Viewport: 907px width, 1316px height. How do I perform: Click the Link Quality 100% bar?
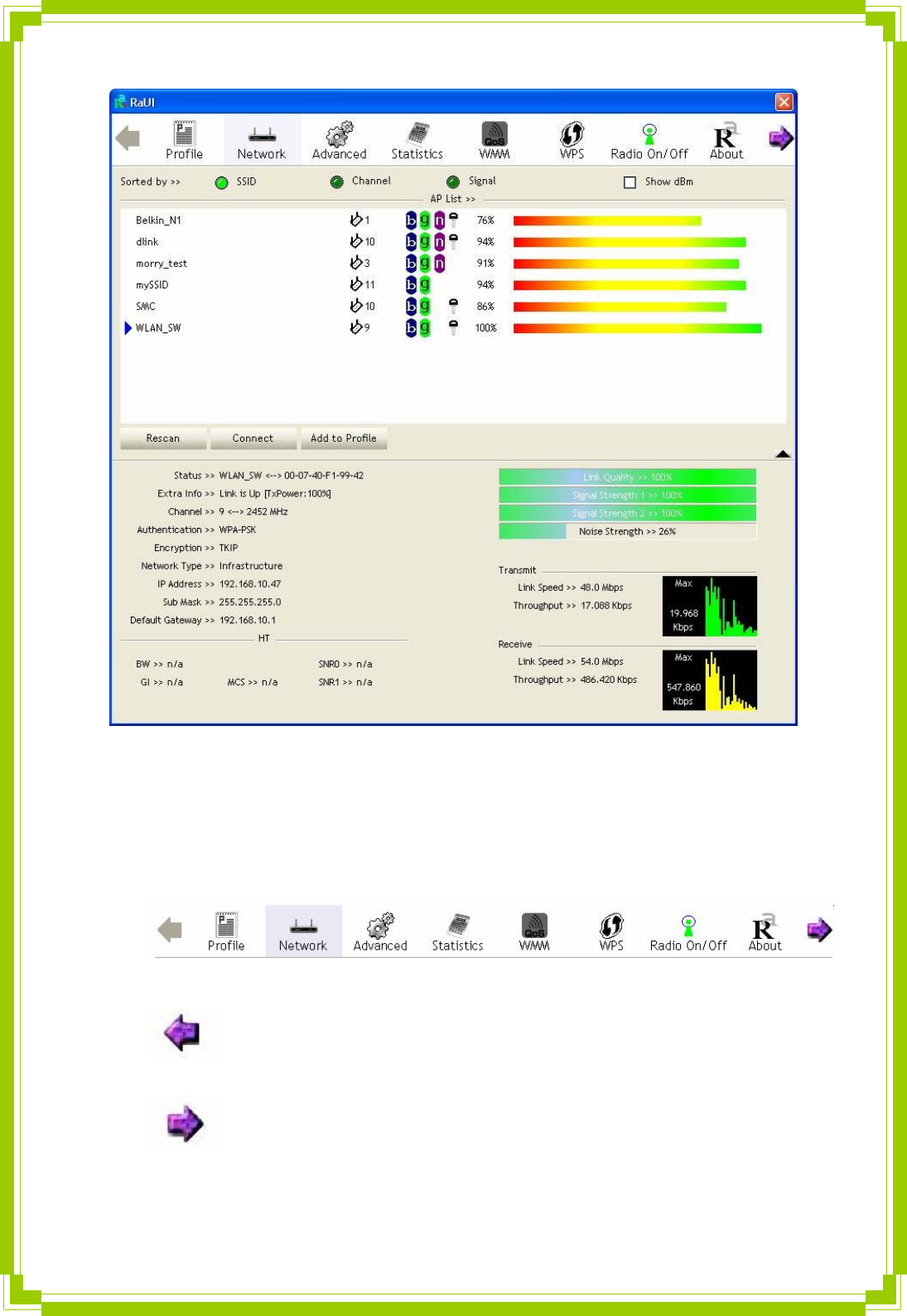click(627, 477)
